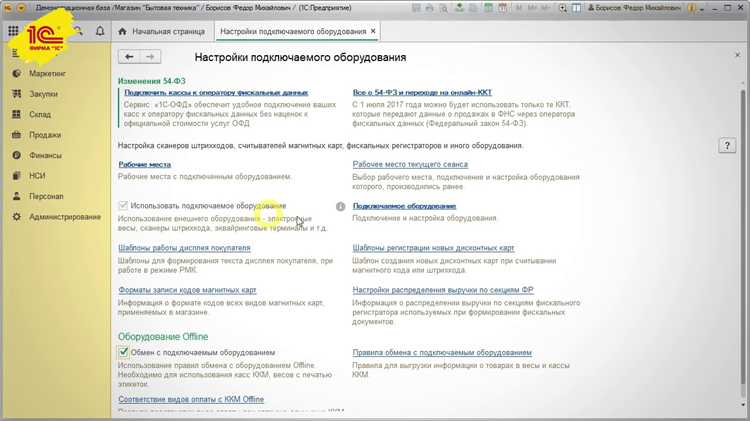Go forward with the right arrow button
Screen dimensions: 750x421
pos(150,57)
